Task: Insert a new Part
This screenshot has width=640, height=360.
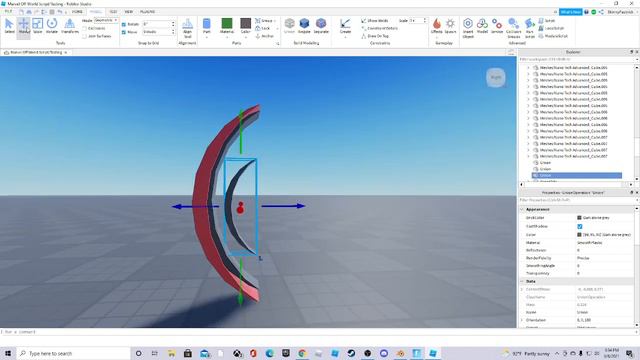Action: 207,26
